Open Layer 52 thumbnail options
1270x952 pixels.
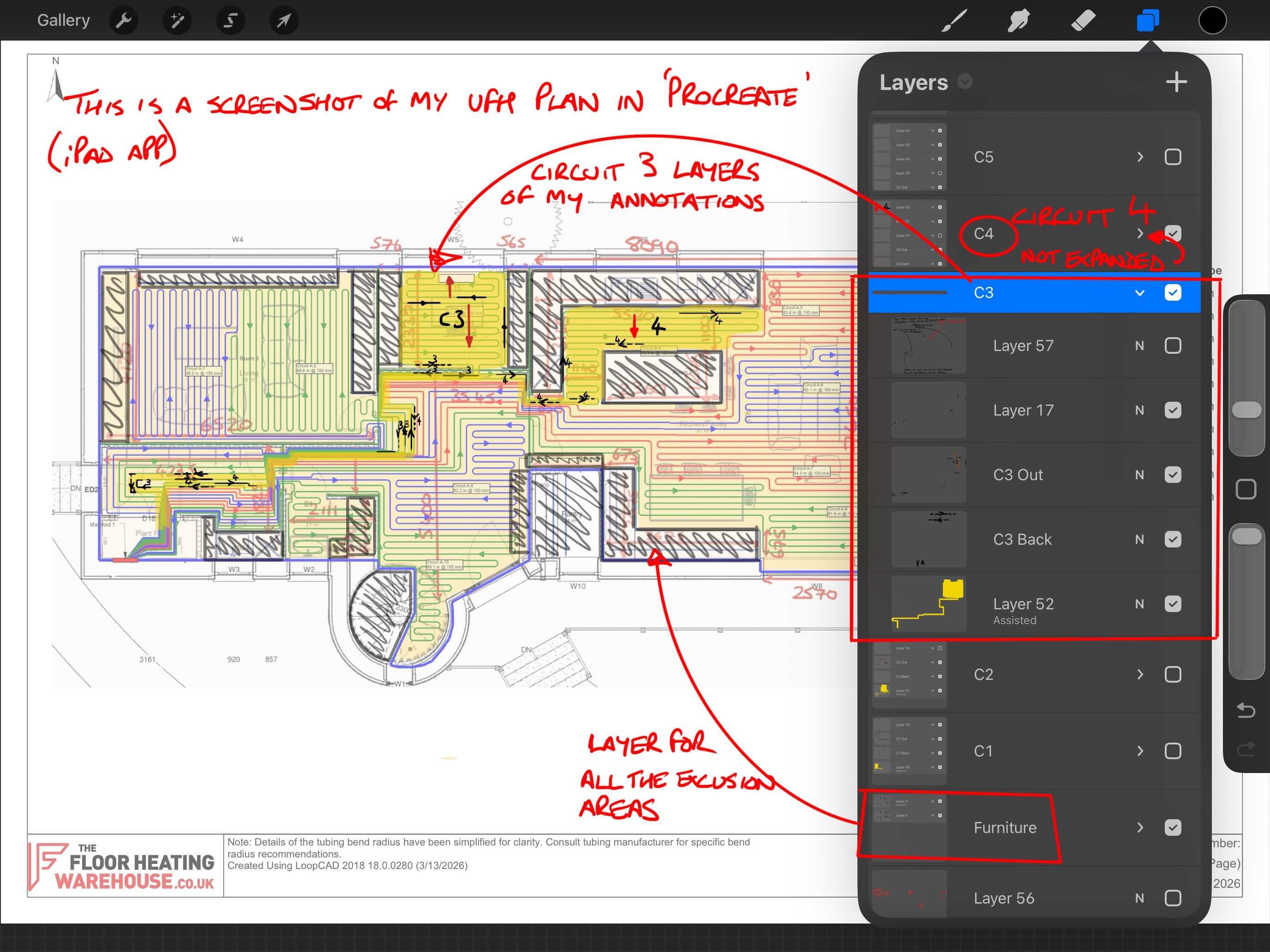click(x=929, y=604)
